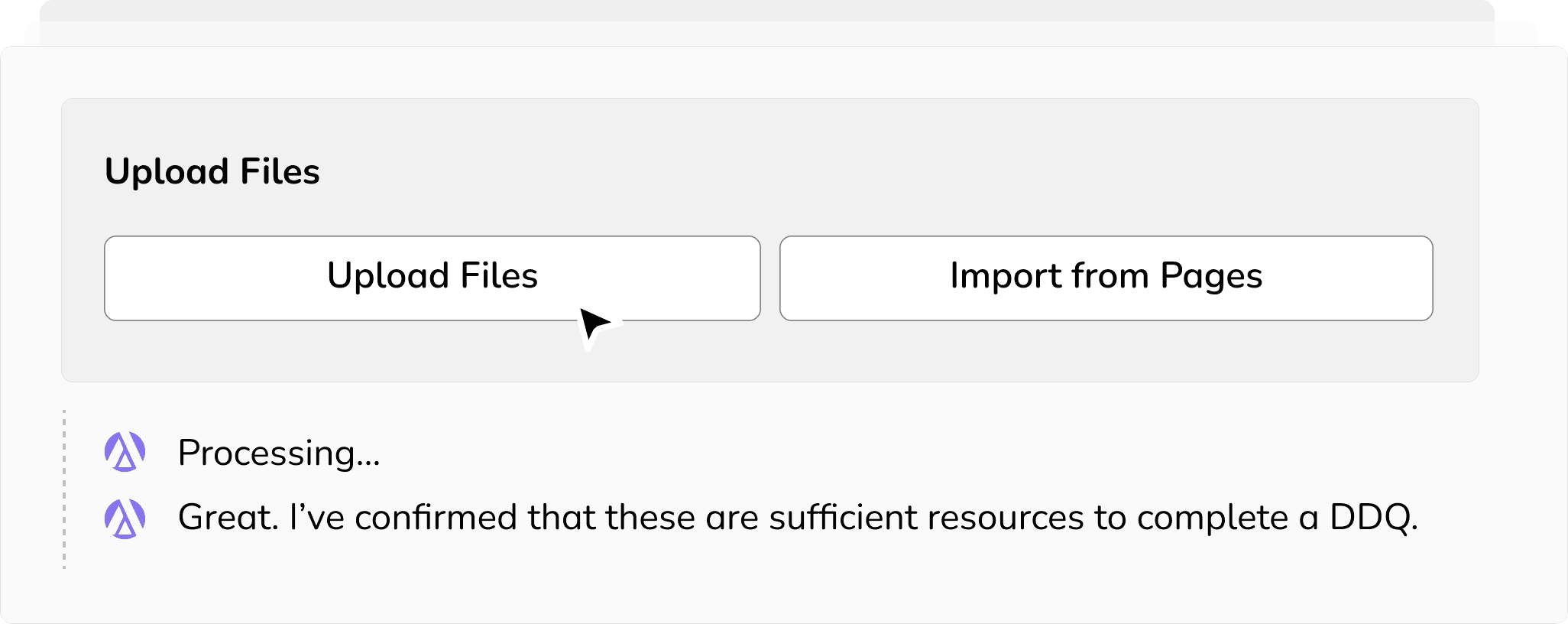Viewport: 1568px width, 624px height.
Task: Click the Files word inside the Upload button
Action: pyautogui.click(x=499, y=275)
